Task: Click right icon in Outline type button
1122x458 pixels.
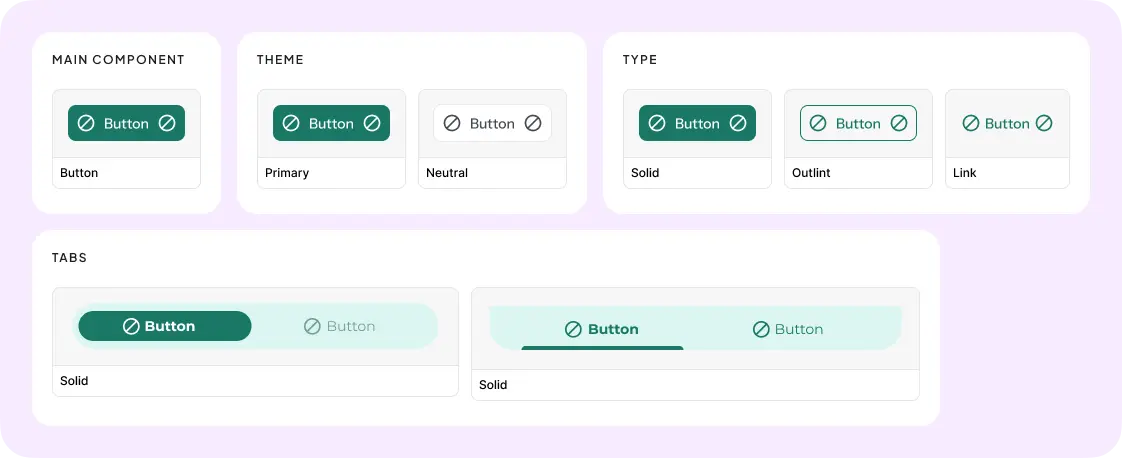Action: click(899, 123)
